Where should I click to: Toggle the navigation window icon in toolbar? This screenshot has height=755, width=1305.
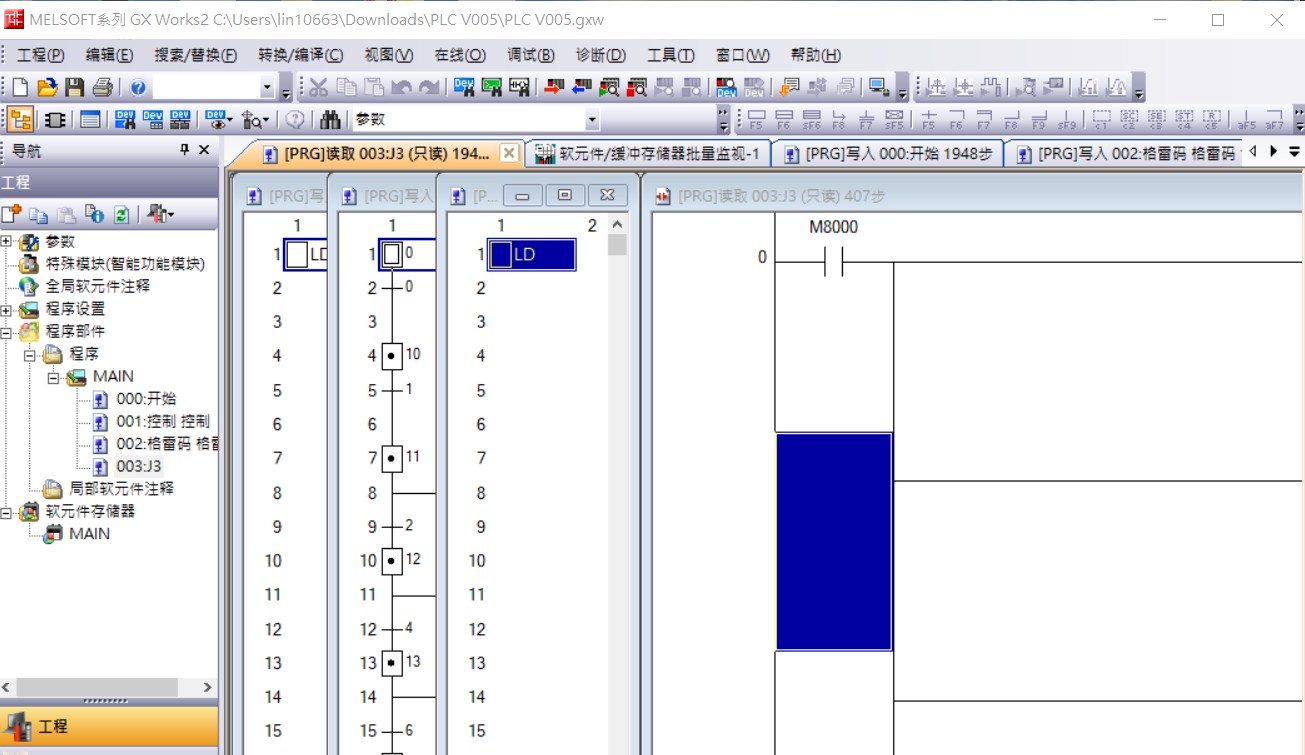20,120
